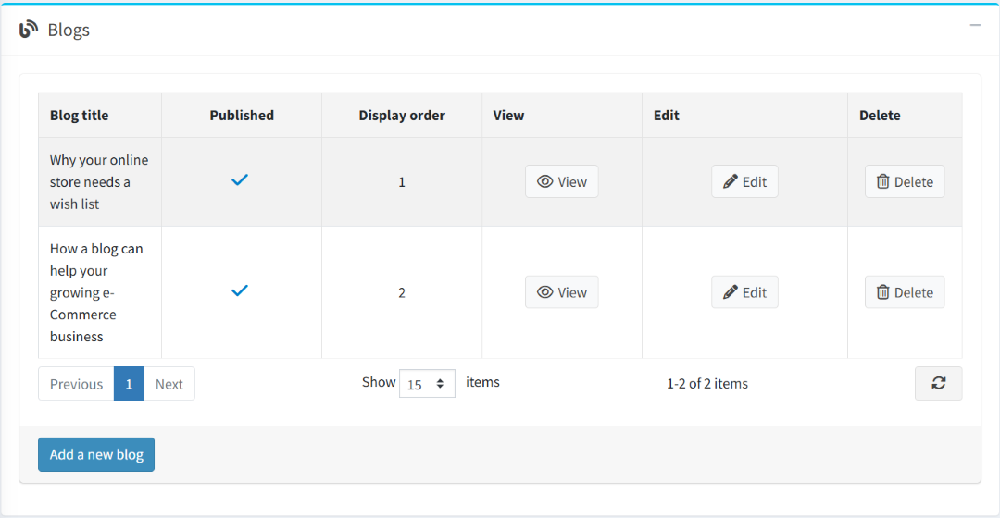Click Add a new blog button
1000x518 pixels.
[x=97, y=454]
